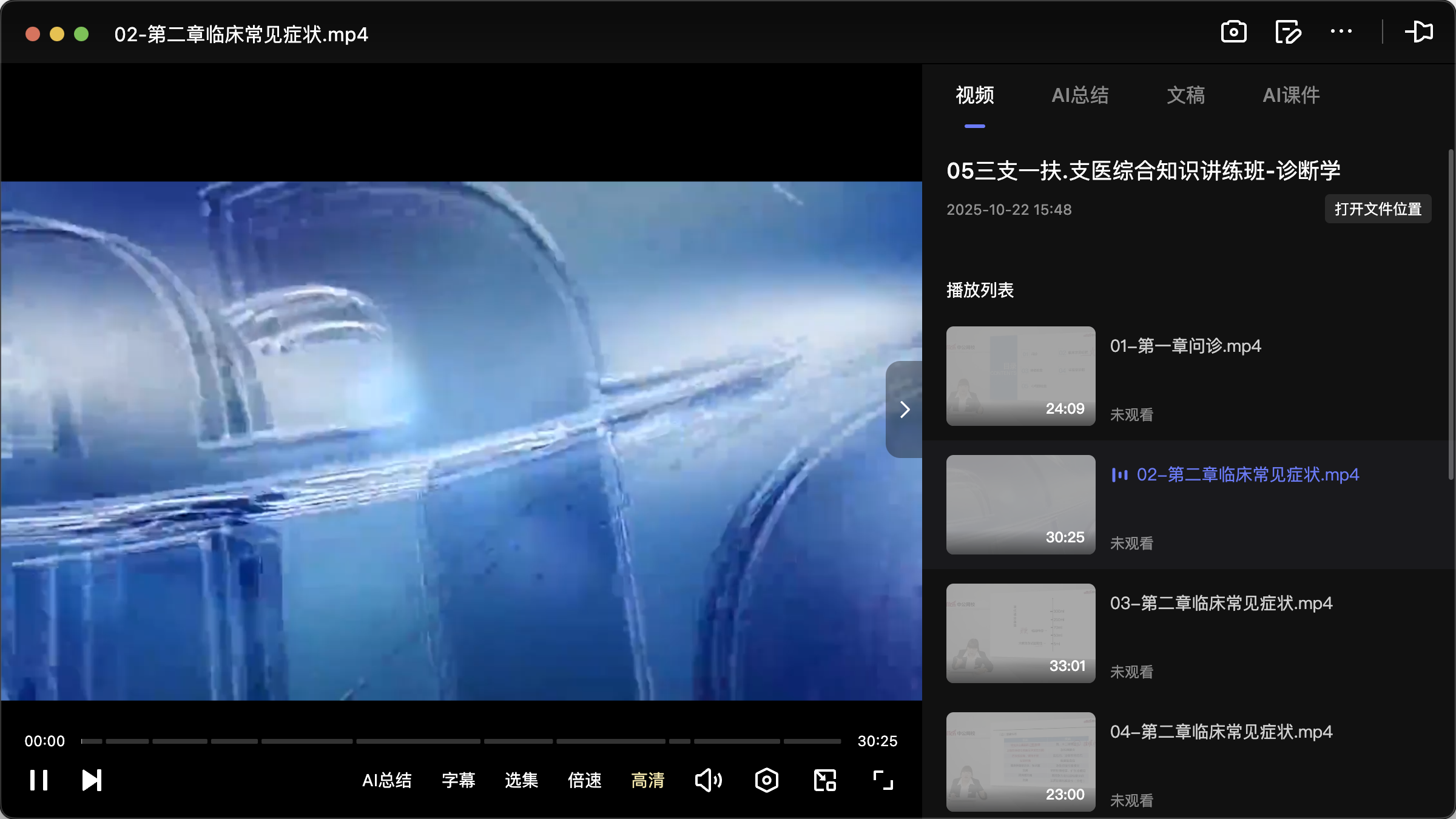Switch to mini player mode
Viewport: 1456px width, 819px height.
pyautogui.click(x=824, y=780)
